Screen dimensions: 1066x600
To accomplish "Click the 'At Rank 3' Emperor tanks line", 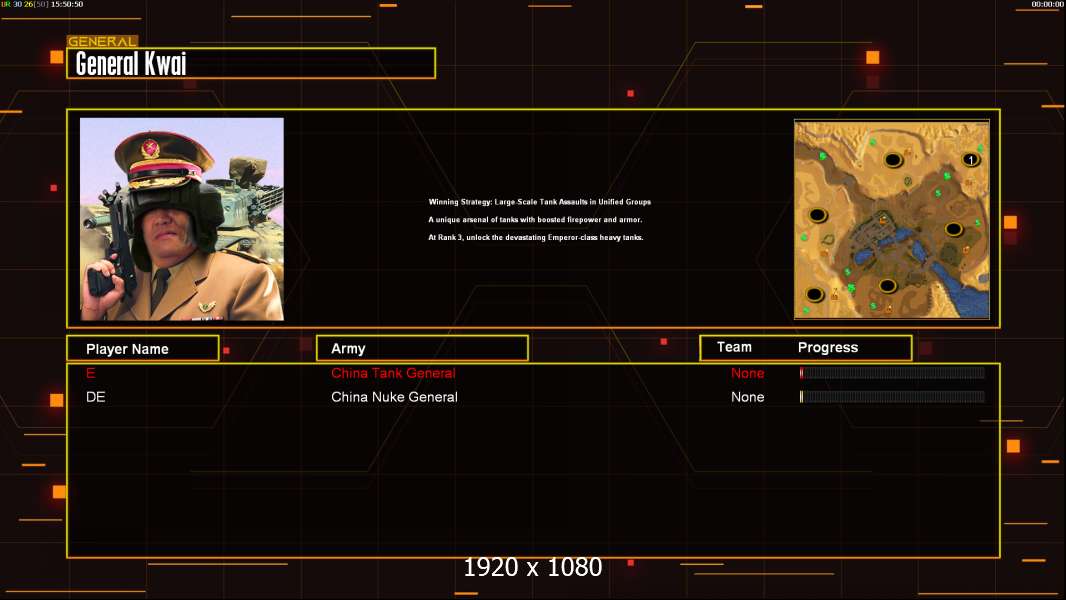I will pyautogui.click(x=536, y=237).
